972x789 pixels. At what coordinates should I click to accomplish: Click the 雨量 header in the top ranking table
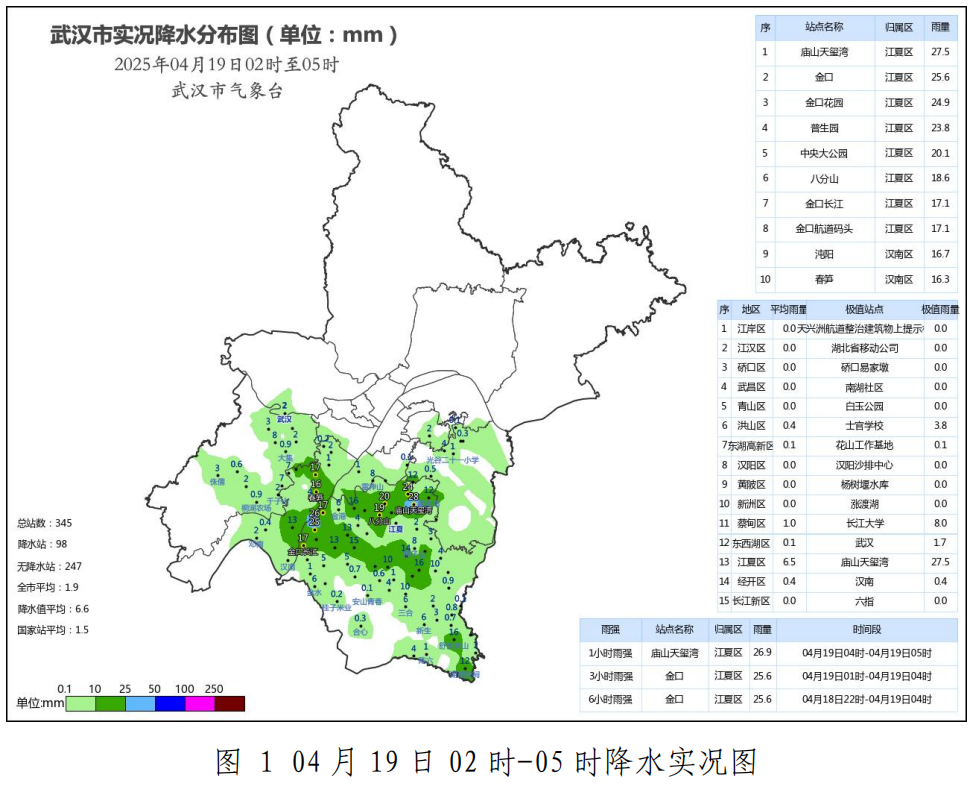point(940,27)
